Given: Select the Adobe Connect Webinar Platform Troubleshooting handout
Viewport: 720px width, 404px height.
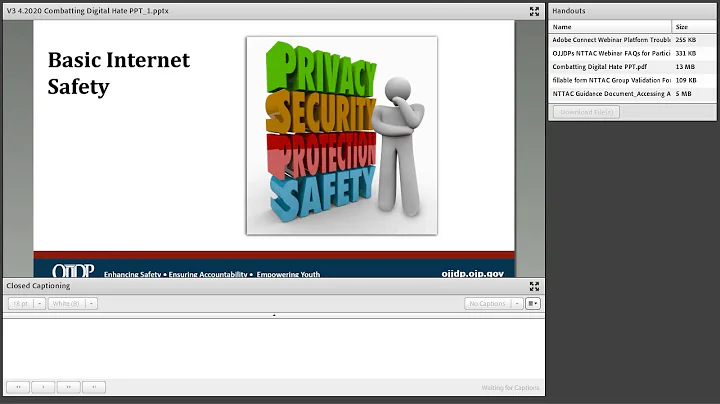Looking at the screenshot, I should point(632,40).
